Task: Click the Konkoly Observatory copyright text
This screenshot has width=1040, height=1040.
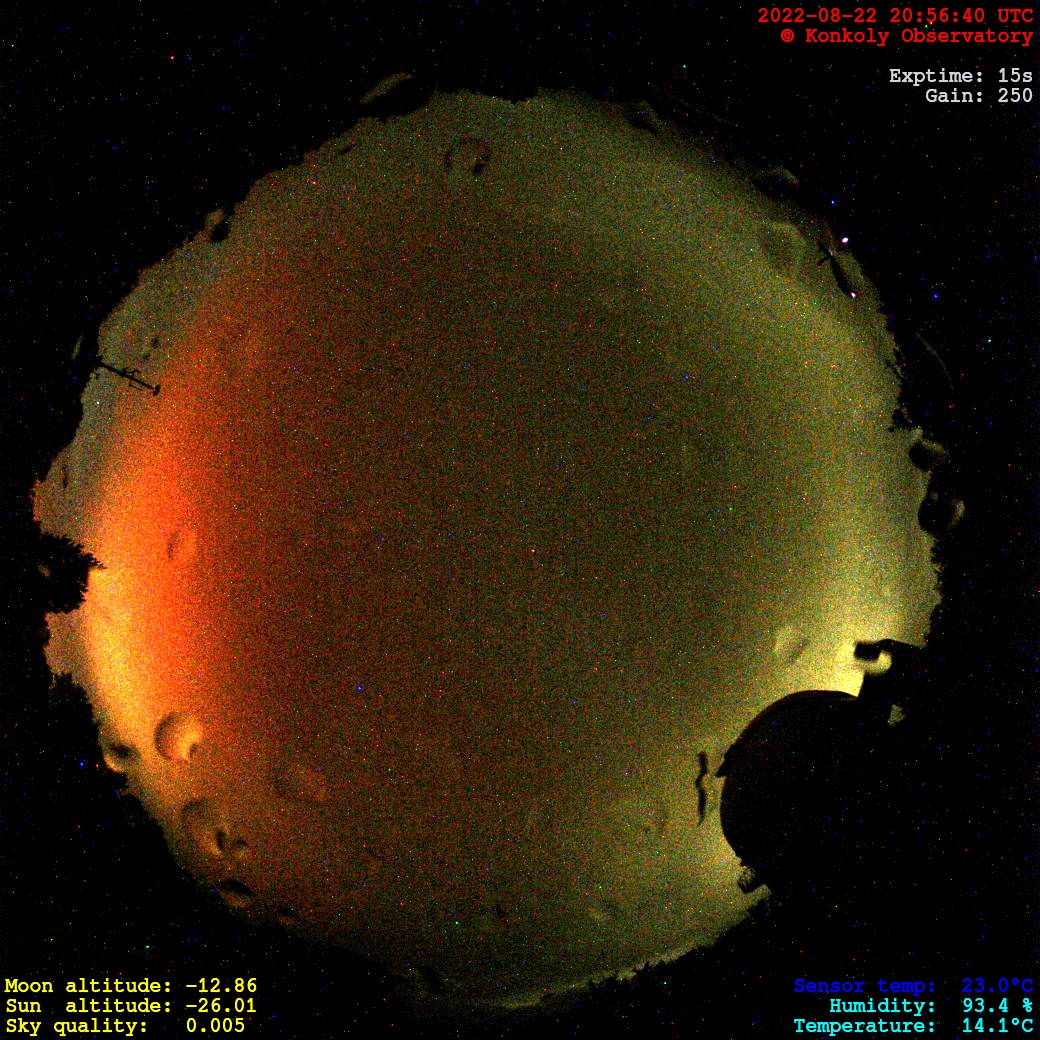Action: [906, 36]
